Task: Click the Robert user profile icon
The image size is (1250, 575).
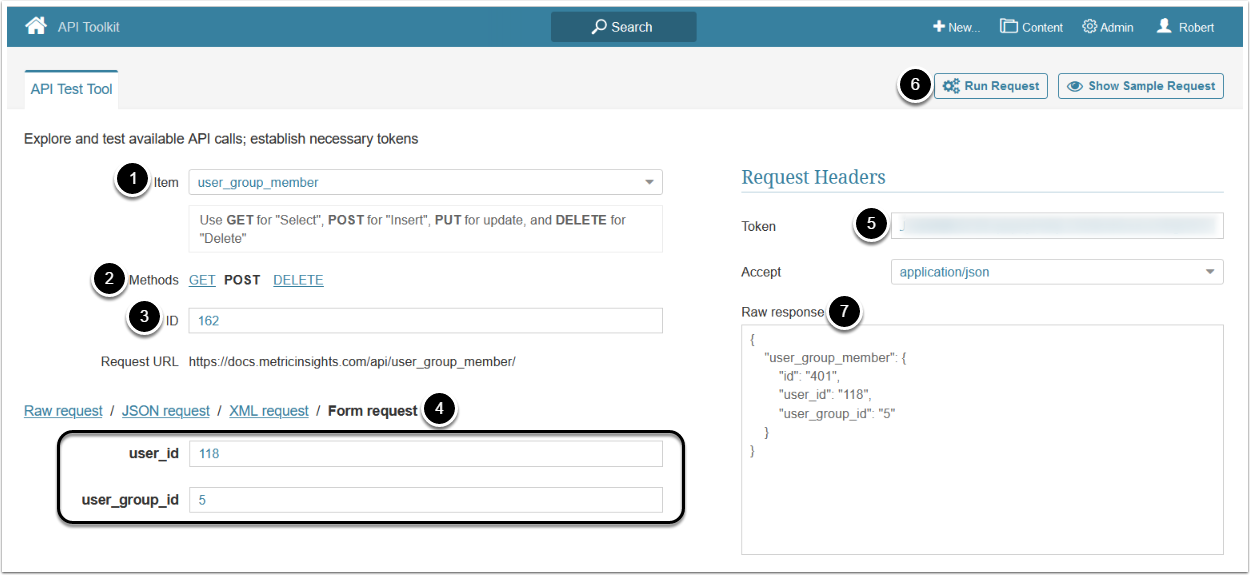Action: (x=1164, y=26)
